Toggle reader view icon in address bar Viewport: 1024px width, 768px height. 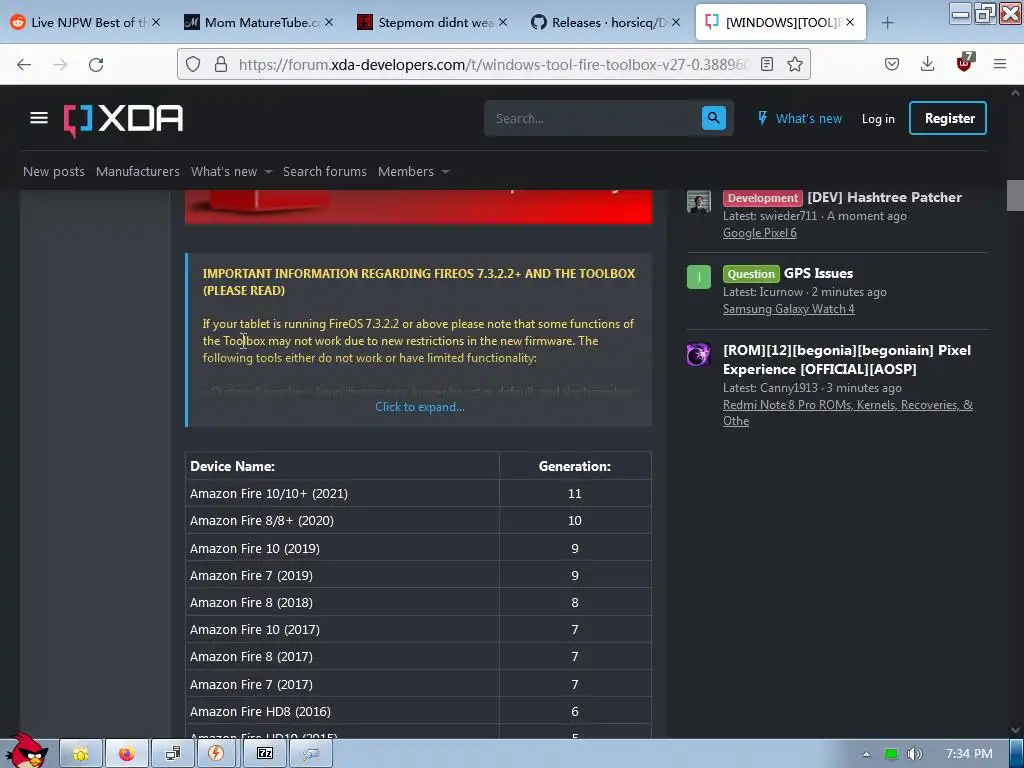point(767,64)
